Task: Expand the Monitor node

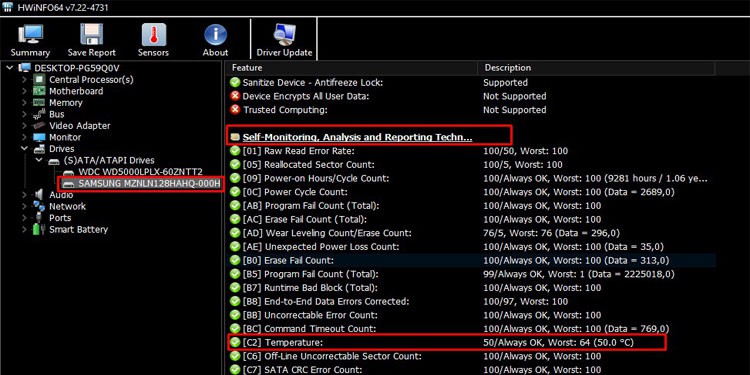Action: (x=24, y=137)
